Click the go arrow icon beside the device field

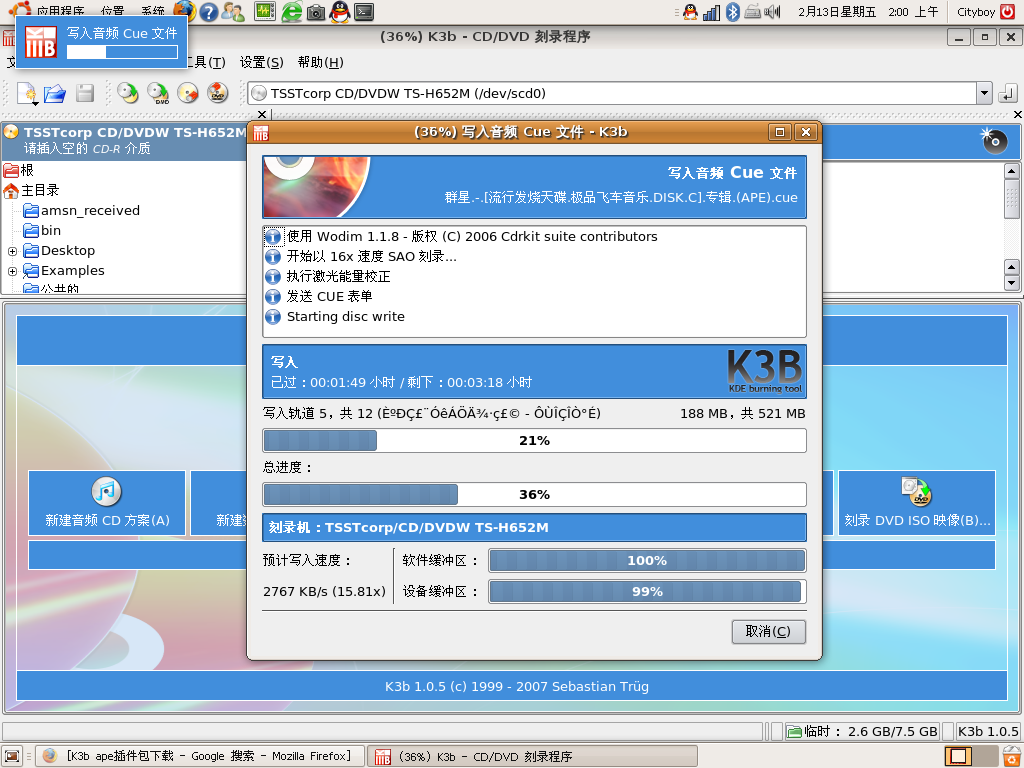tap(1008, 93)
